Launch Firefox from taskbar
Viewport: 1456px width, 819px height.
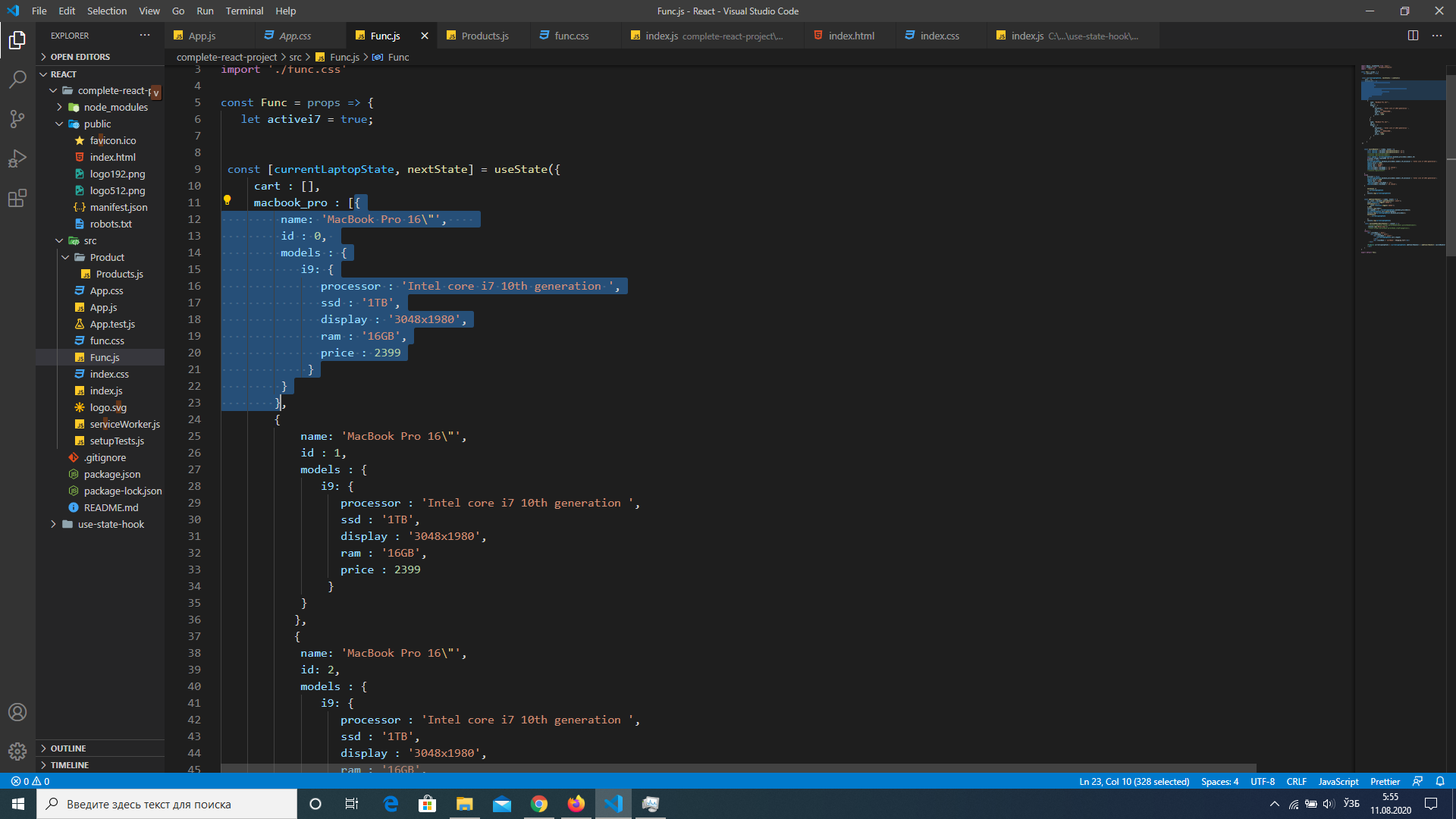coord(576,804)
